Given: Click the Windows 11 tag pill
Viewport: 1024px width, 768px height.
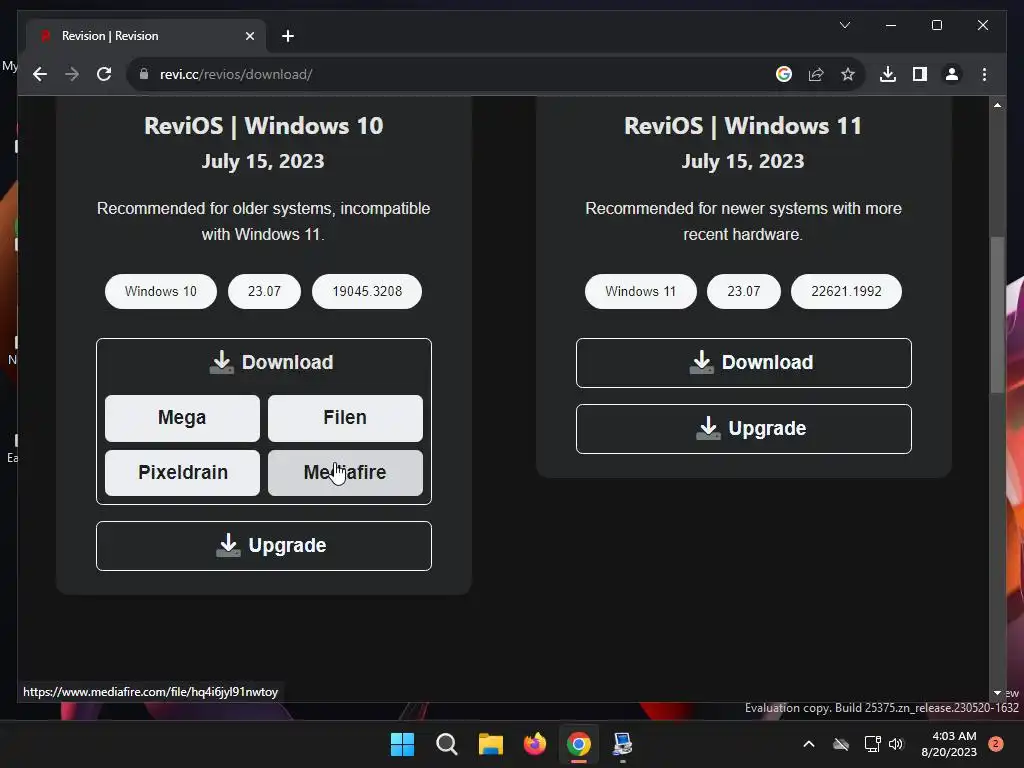Looking at the screenshot, I should (x=641, y=291).
